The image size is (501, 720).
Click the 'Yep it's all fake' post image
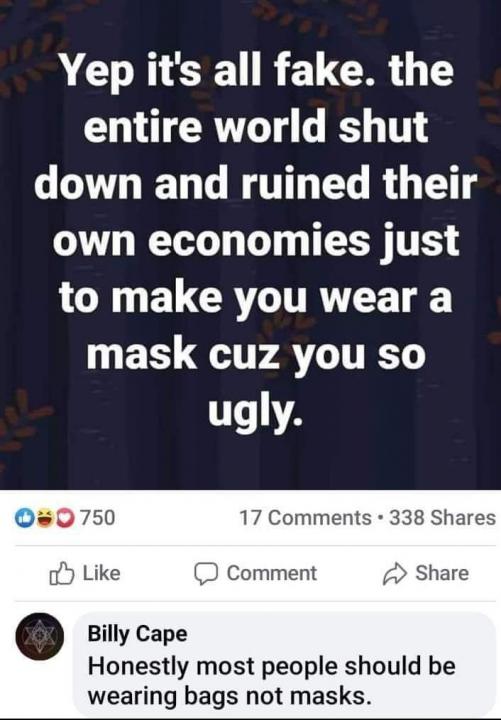click(250, 245)
